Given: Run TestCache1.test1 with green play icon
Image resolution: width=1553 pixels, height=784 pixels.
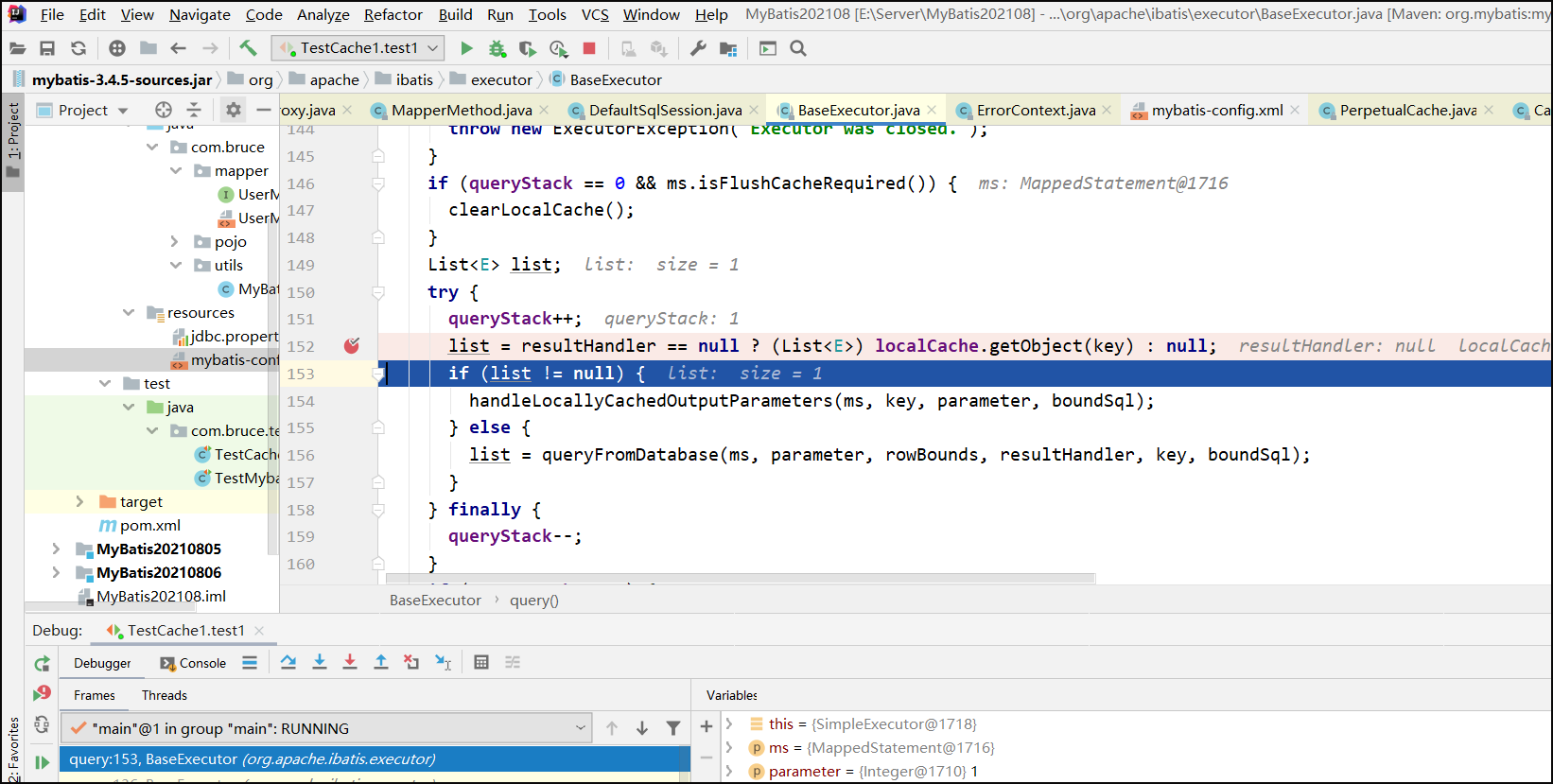Looking at the screenshot, I should [466, 48].
